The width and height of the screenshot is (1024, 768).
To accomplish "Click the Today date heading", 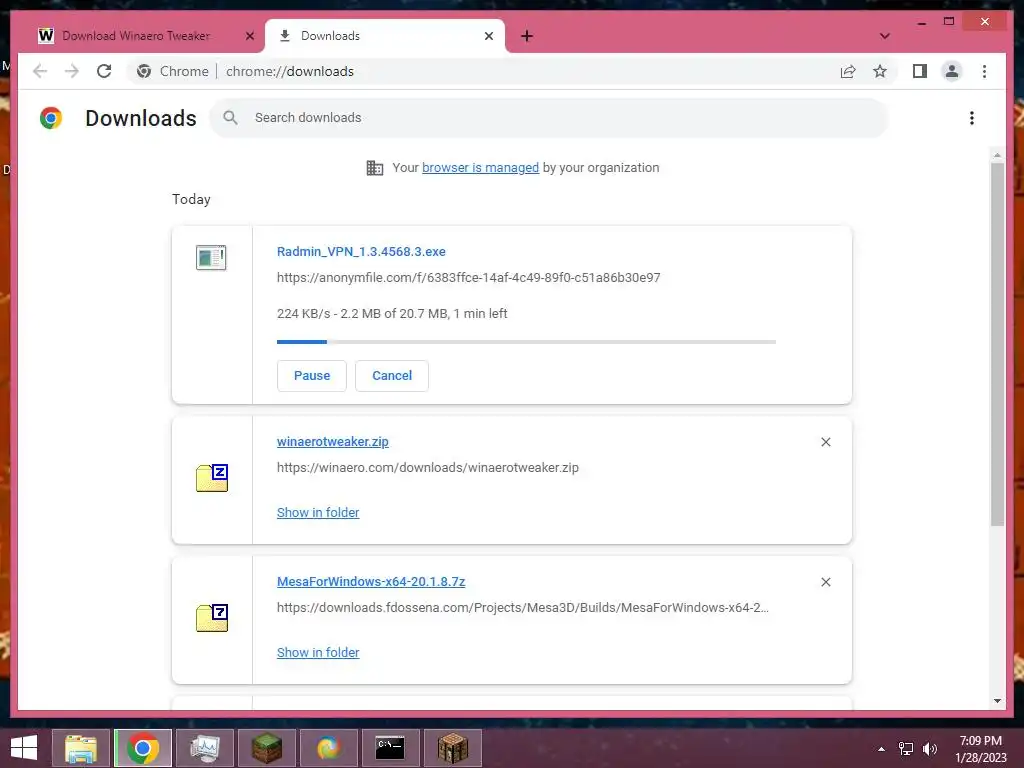I will [x=191, y=199].
